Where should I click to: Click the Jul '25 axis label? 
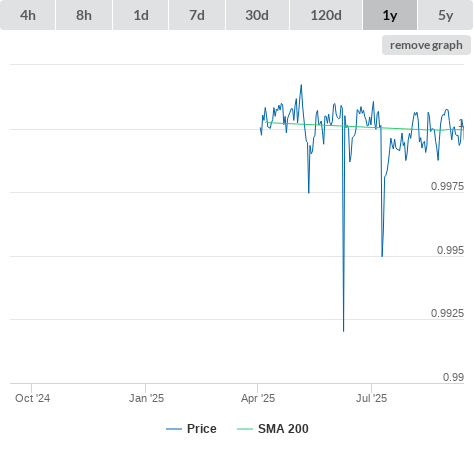click(x=371, y=398)
